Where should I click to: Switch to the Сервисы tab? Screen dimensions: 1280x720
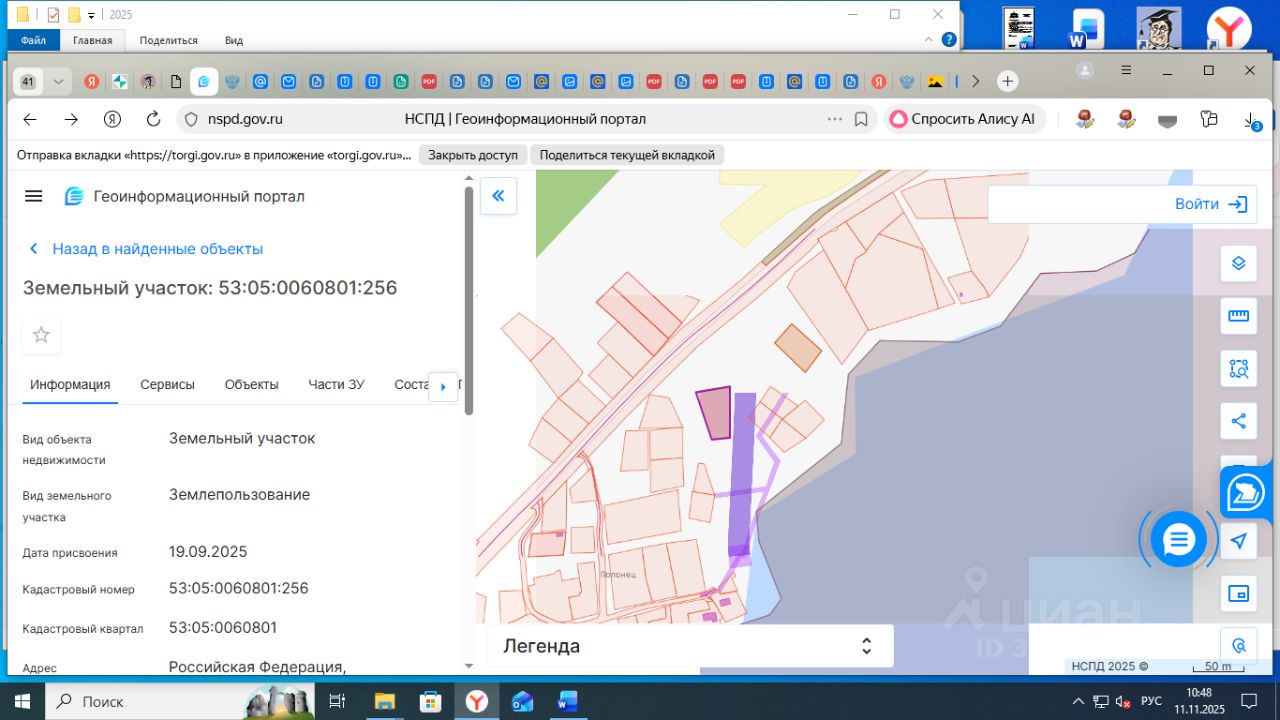[x=167, y=385]
